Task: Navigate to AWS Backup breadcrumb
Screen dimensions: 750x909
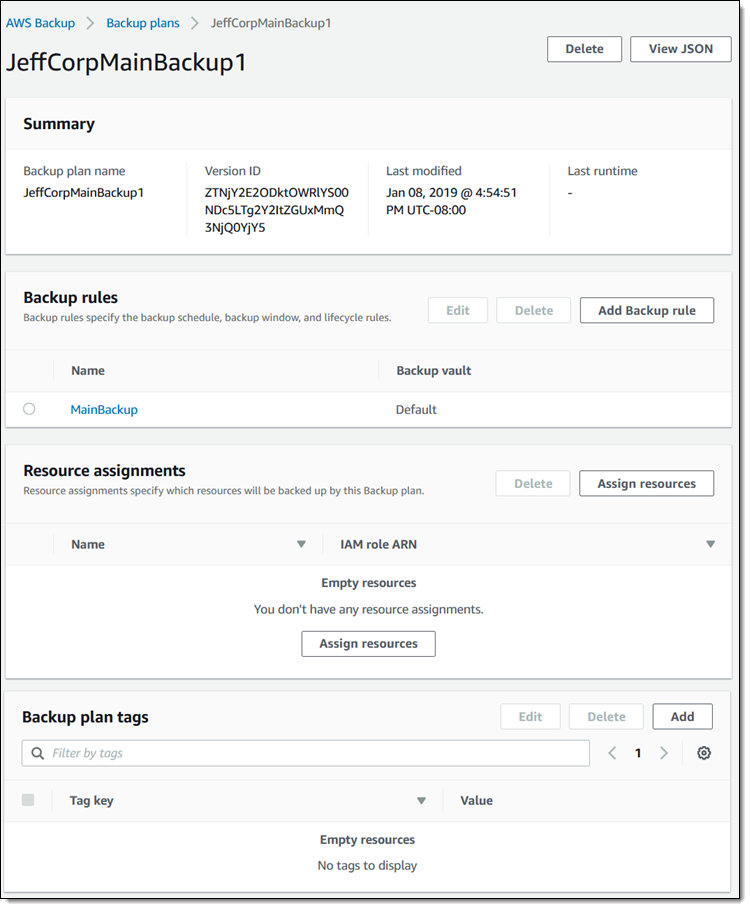Action: [x=41, y=22]
